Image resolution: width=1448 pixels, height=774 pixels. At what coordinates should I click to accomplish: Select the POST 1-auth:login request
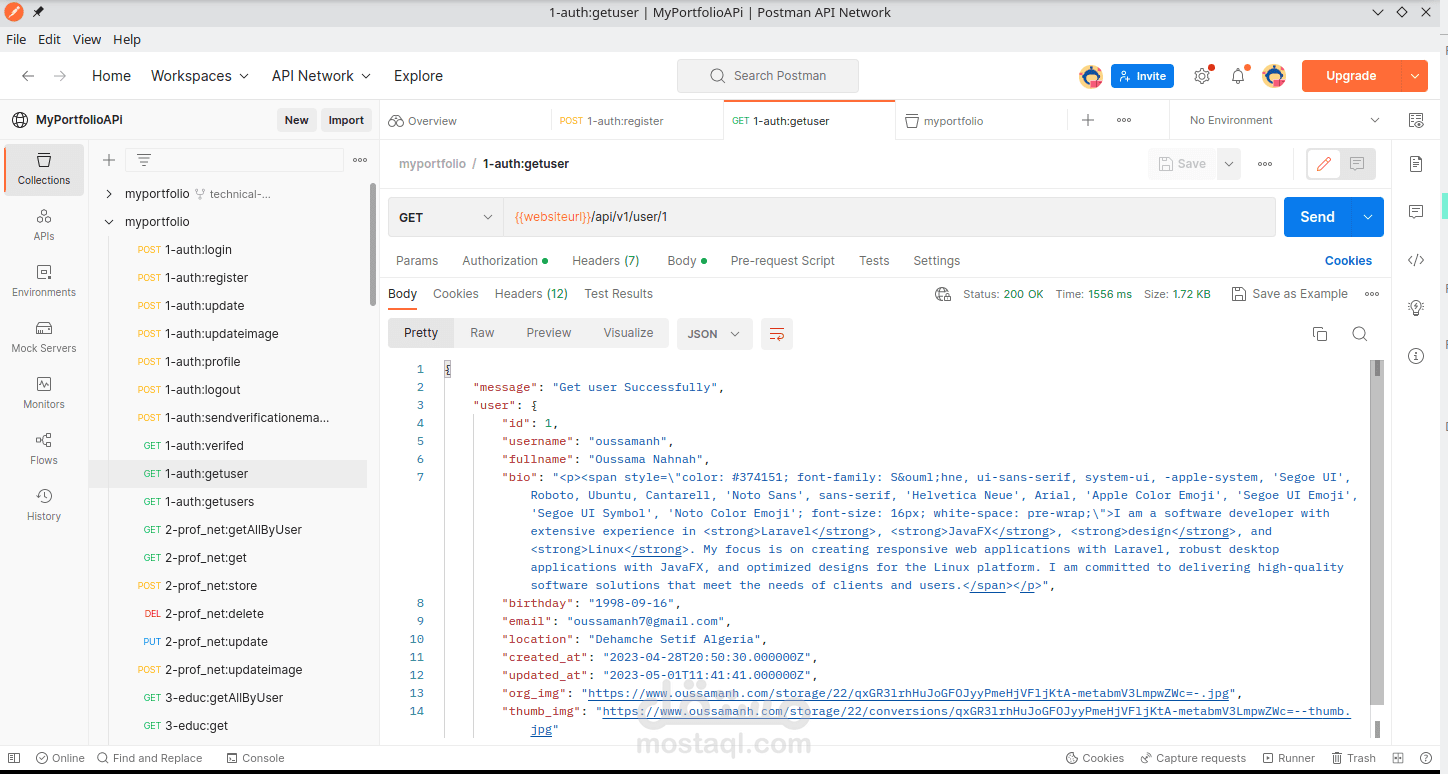(x=227, y=250)
